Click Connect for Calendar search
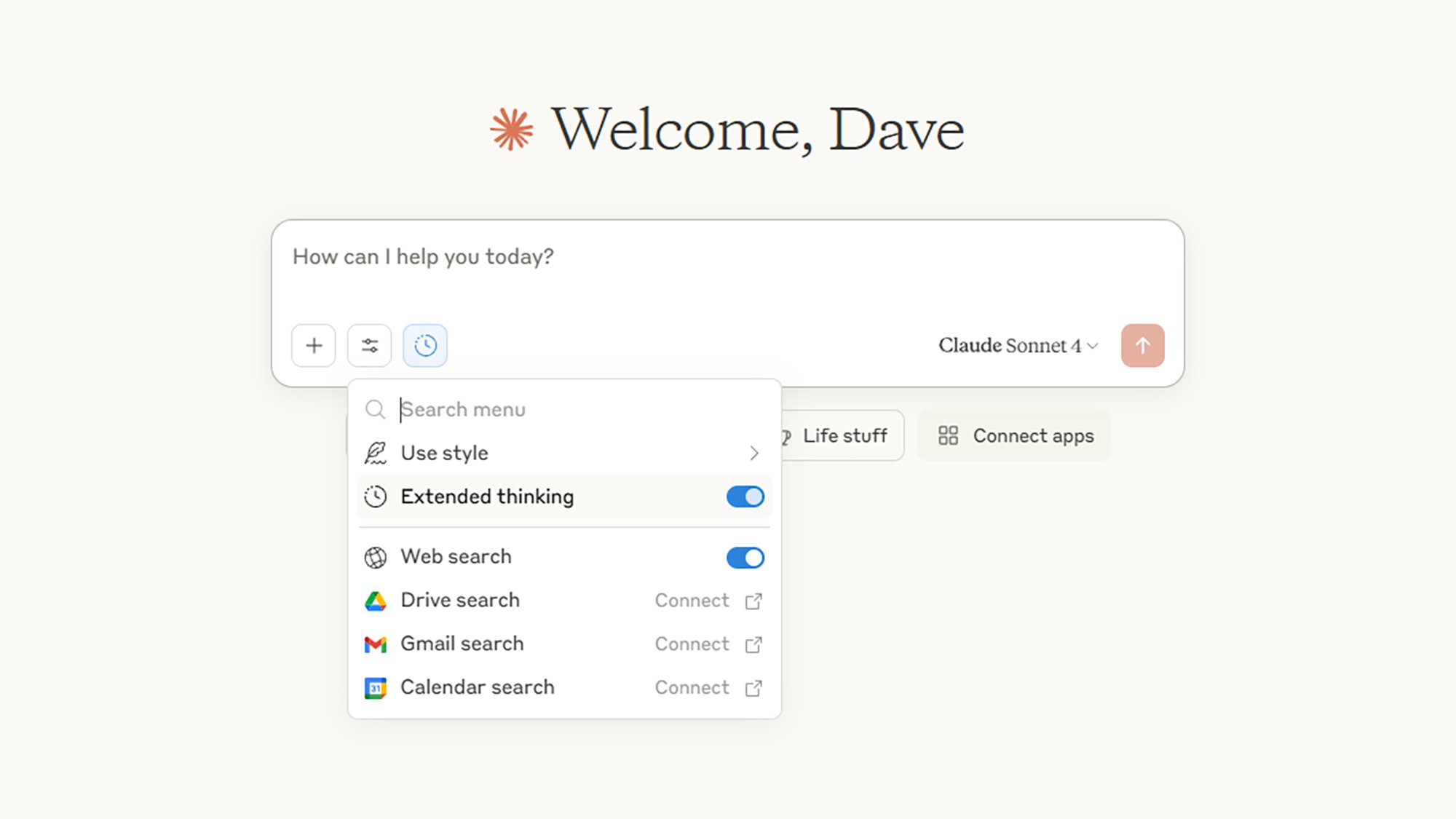Viewport: 1456px width, 819px height. (692, 688)
